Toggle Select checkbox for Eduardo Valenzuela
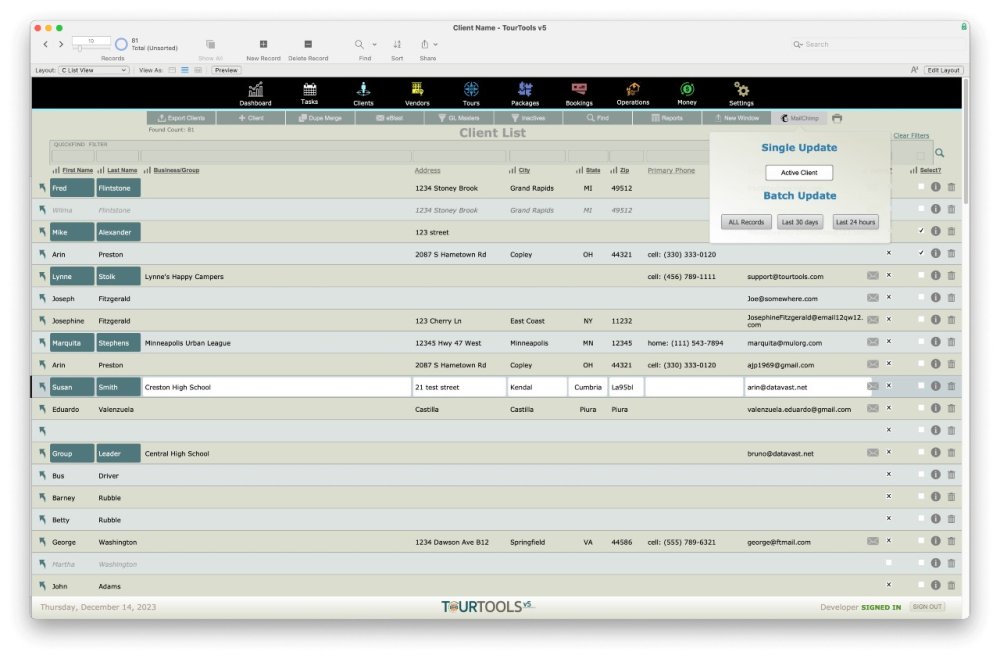1000x659 pixels. click(x=921, y=408)
